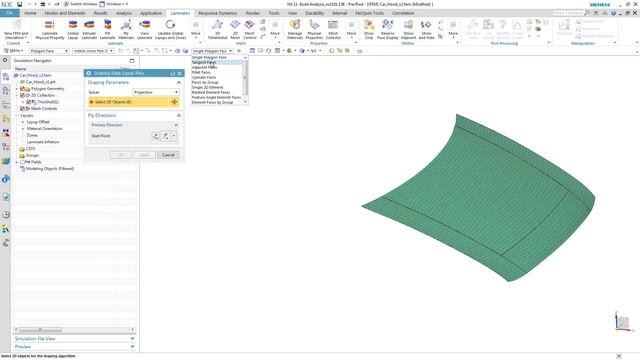Switch to Nodes and Elements tab
Screen dimensions: 640x360
pos(65,13)
